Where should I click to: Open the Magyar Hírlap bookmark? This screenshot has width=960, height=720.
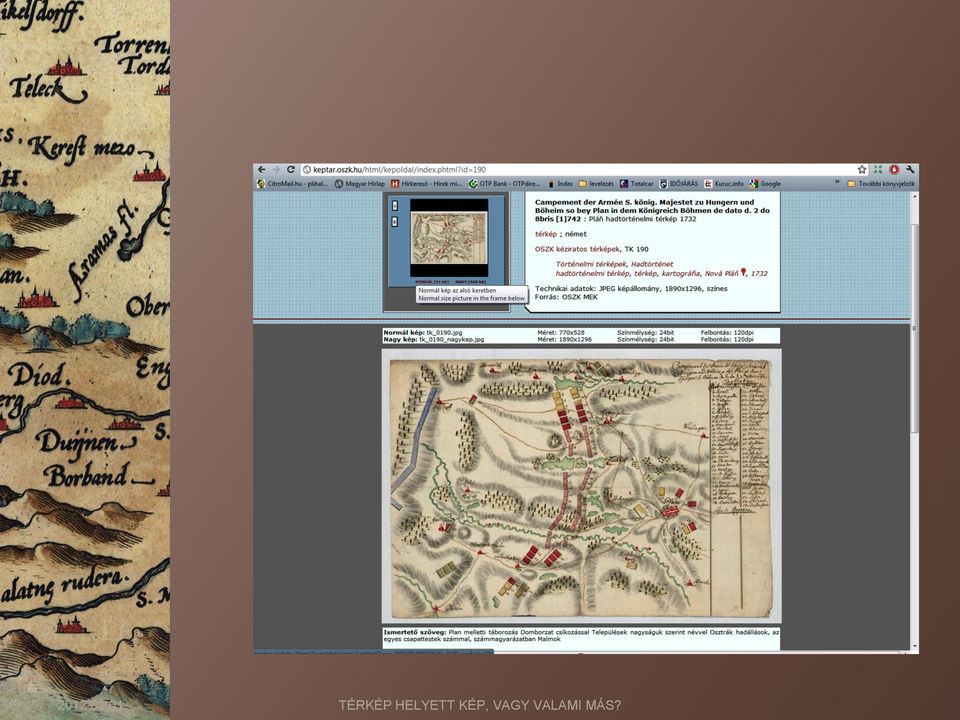360,184
